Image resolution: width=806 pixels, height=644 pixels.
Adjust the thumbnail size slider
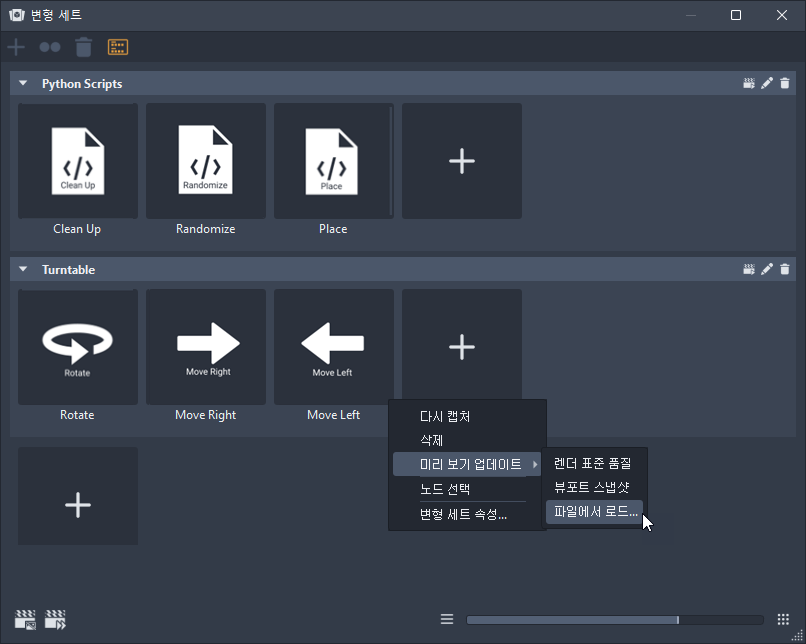tap(614, 620)
